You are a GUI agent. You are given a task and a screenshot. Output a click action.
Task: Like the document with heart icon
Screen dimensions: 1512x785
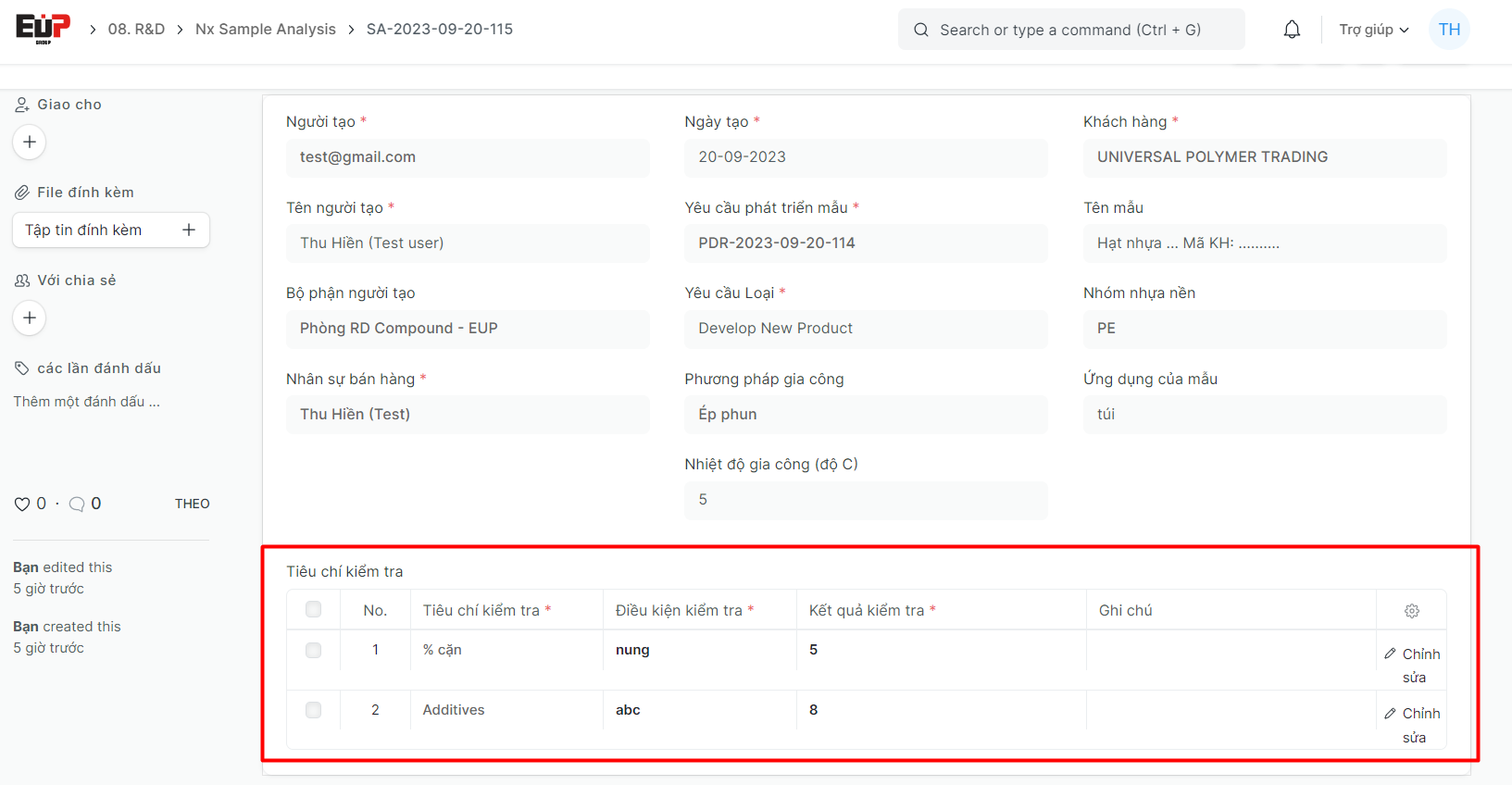click(22, 504)
